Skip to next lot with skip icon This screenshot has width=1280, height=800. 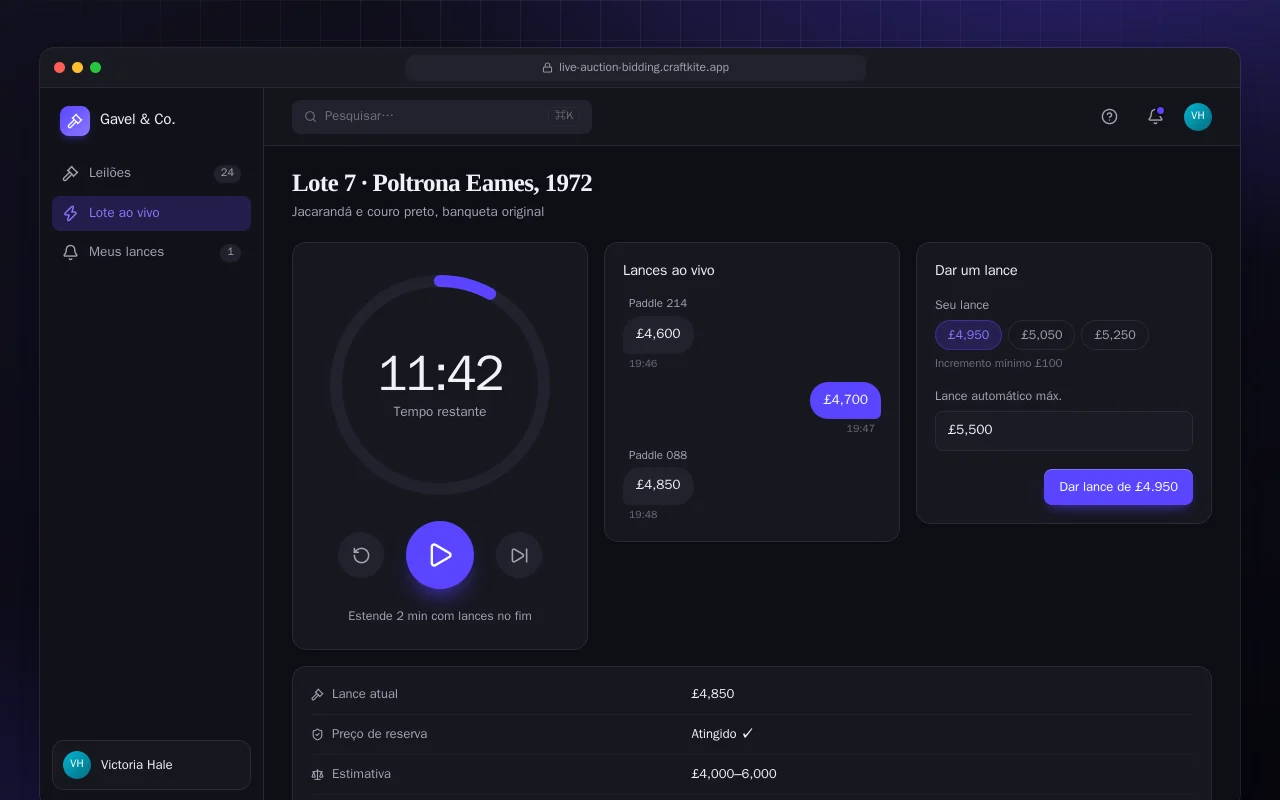(x=519, y=555)
